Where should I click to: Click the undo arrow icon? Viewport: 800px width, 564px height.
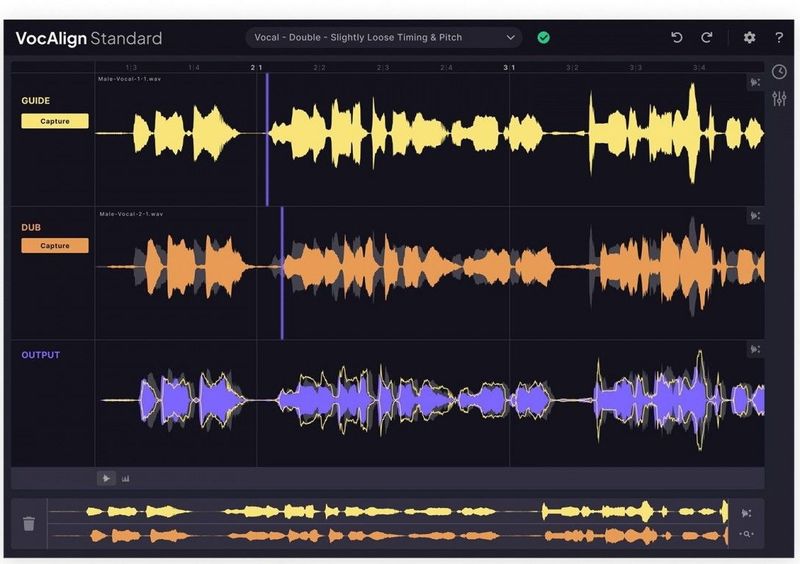click(x=677, y=37)
